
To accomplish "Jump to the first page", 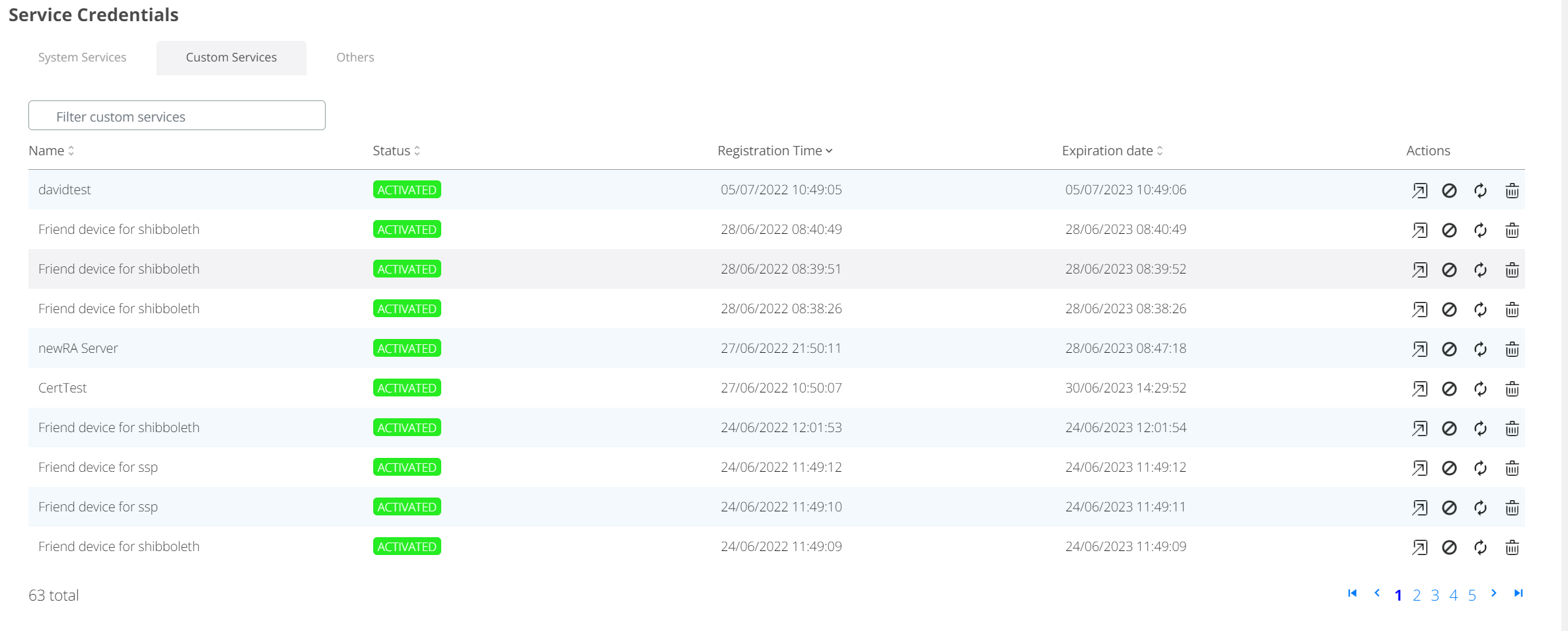I will click(1352, 593).
